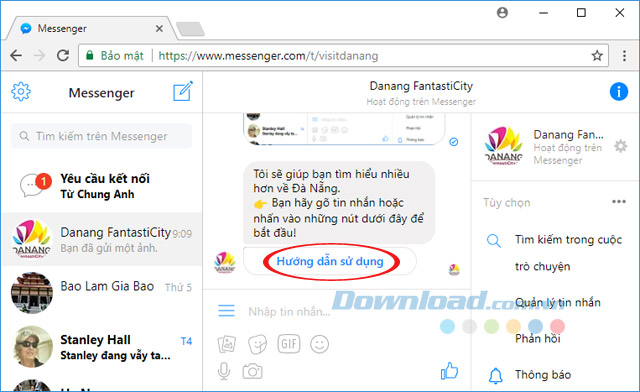Click the red unread badge on Yêu cầu kết nối
The image size is (640, 392).
pyautogui.click(x=44, y=181)
